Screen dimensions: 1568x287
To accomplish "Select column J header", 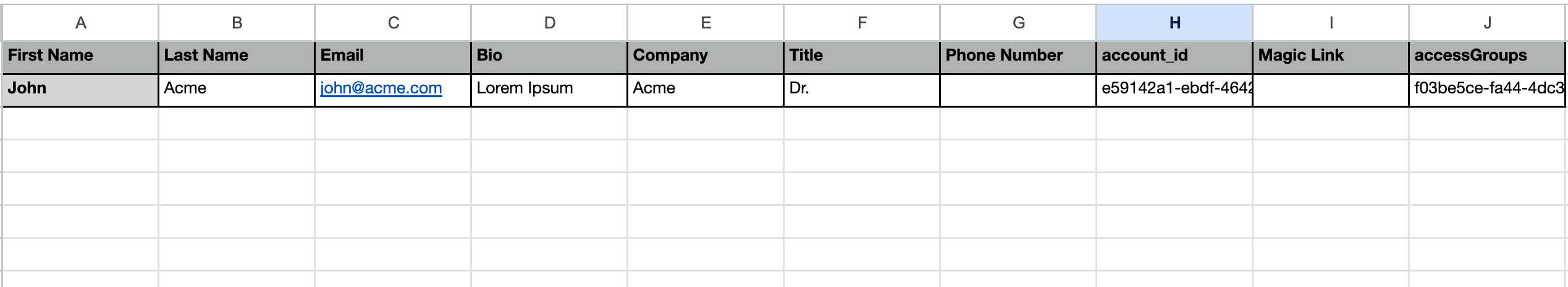I will (x=1487, y=23).
